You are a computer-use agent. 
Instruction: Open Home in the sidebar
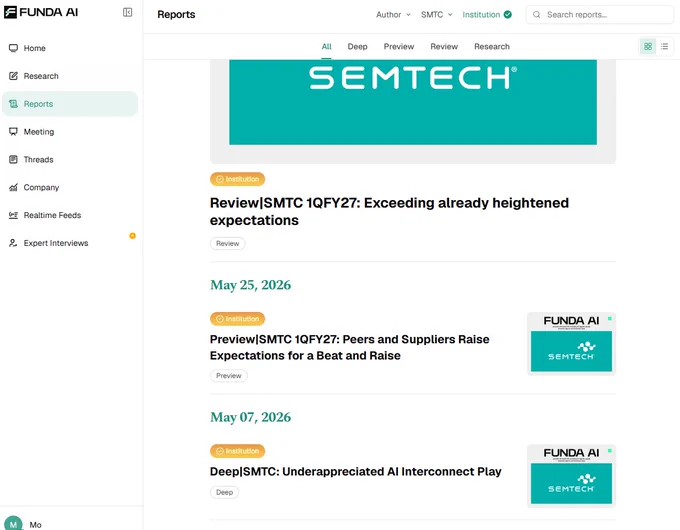point(70,48)
